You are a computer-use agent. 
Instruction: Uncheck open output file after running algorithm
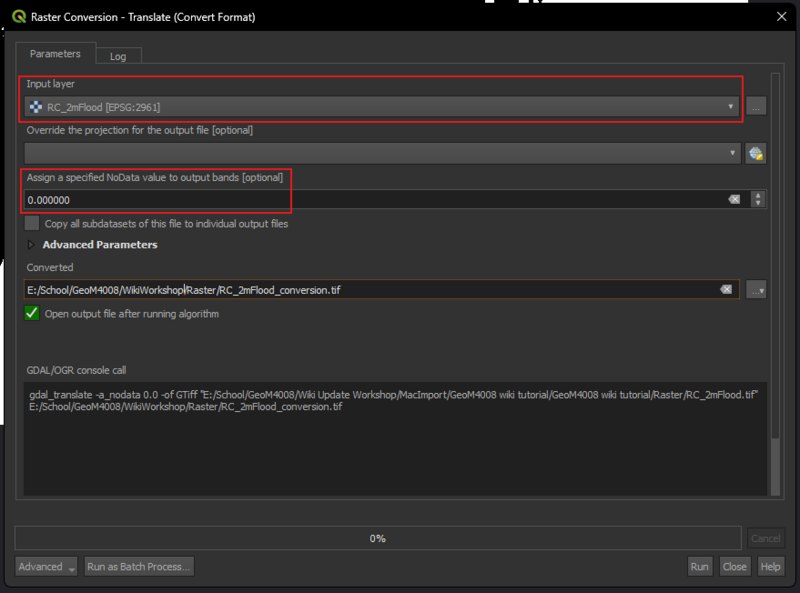[33, 314]
